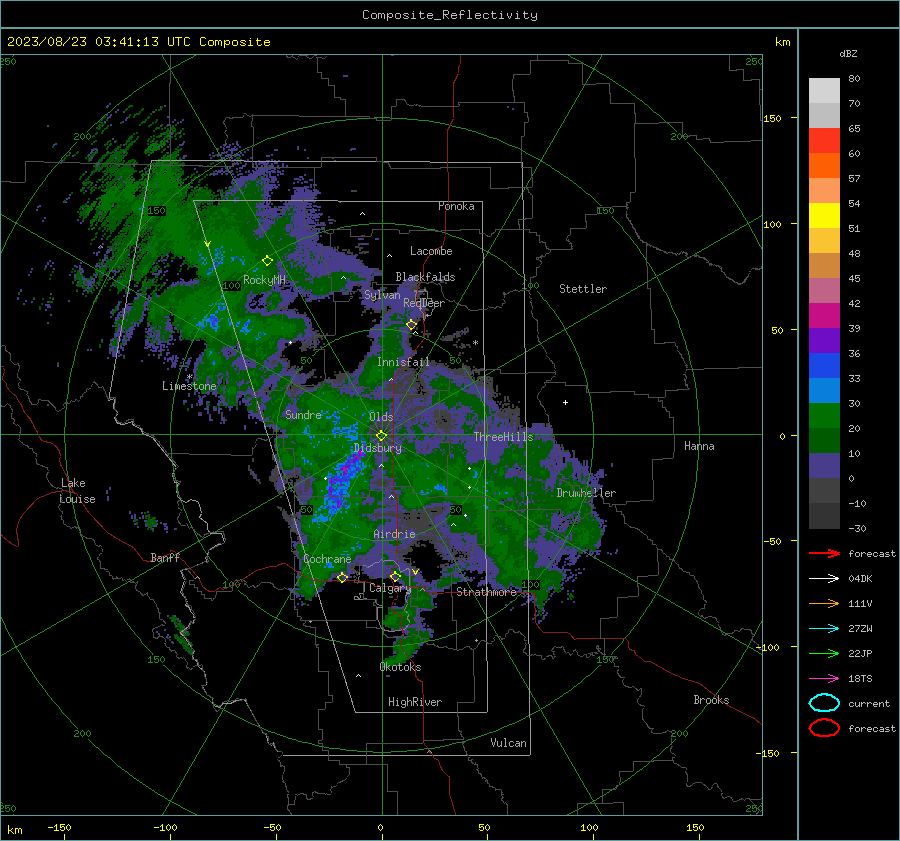Image resolution: width=900 pixels, height=841 pixels.
Task: Click the yellow diamond marker at Olds
Action: point(381,436)
